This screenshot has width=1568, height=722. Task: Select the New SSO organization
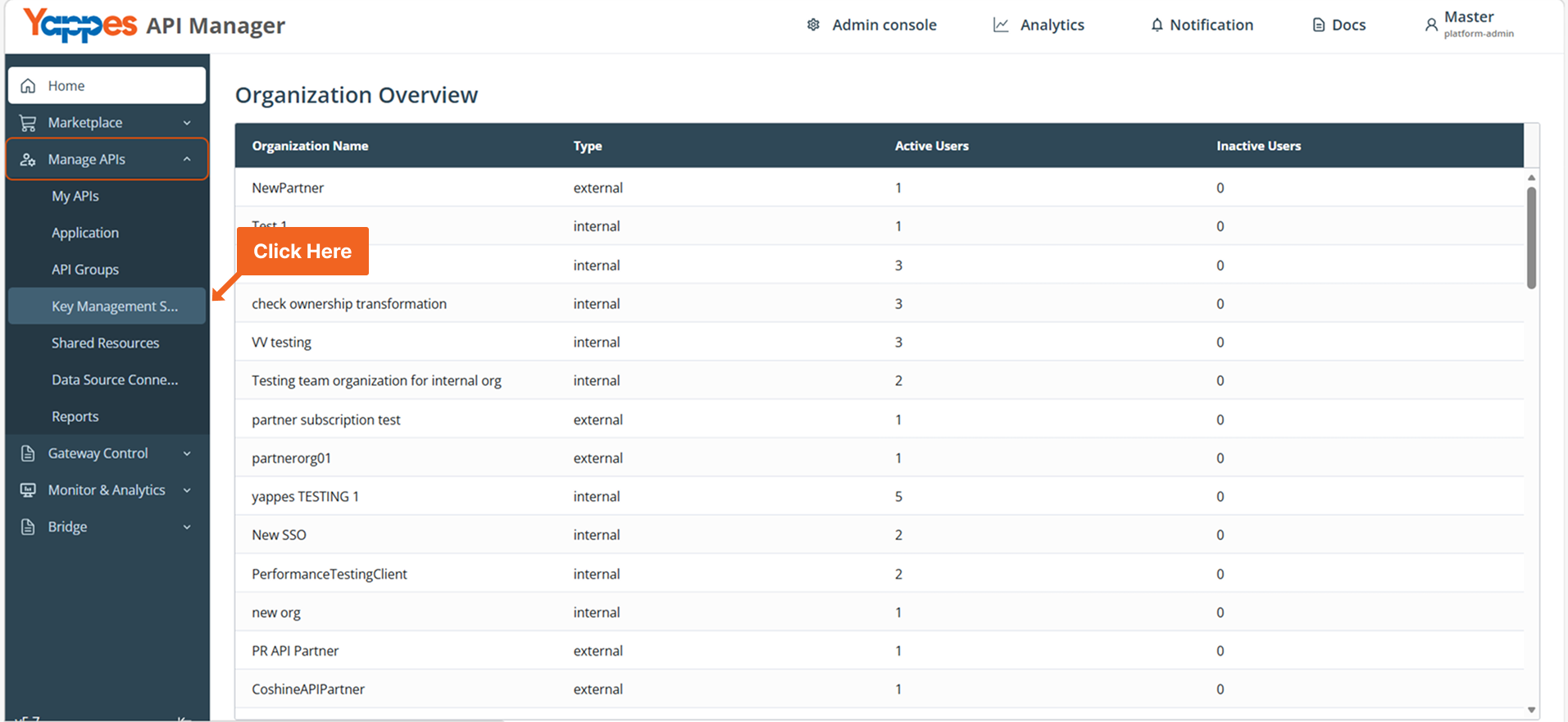click(x=879, y=535)
